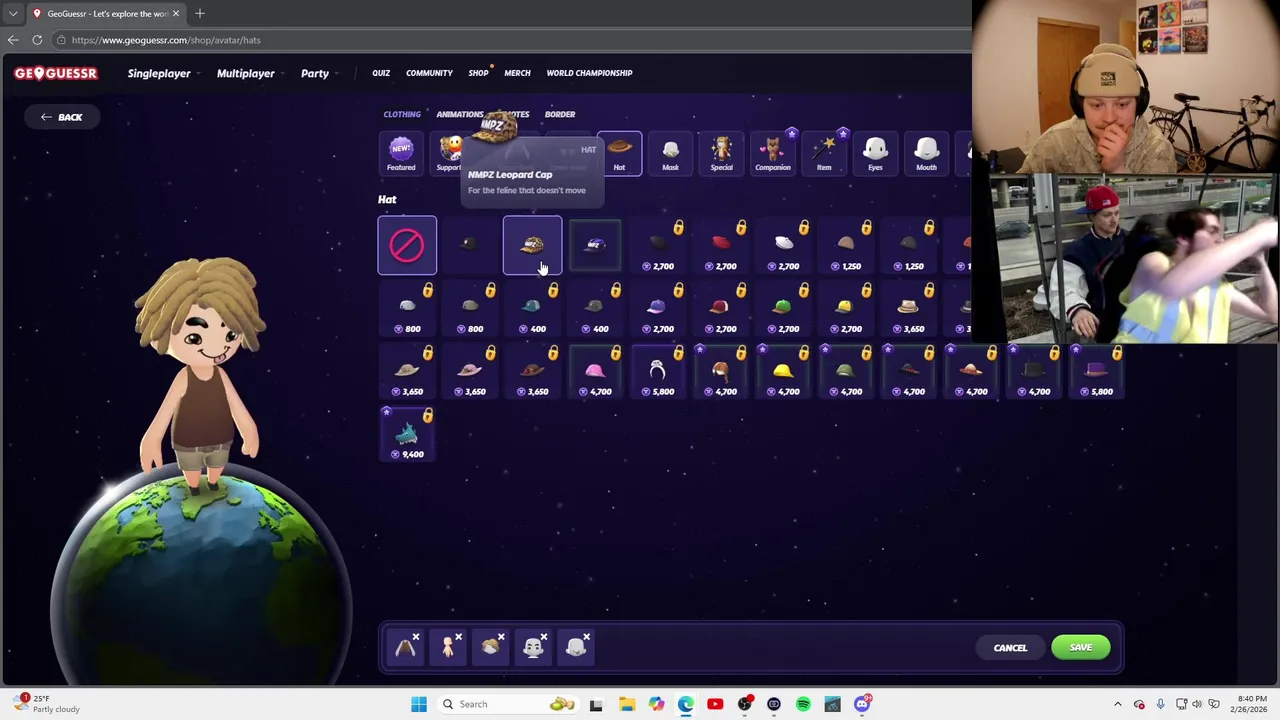Open the Eyes category

[x=875, y=154]
